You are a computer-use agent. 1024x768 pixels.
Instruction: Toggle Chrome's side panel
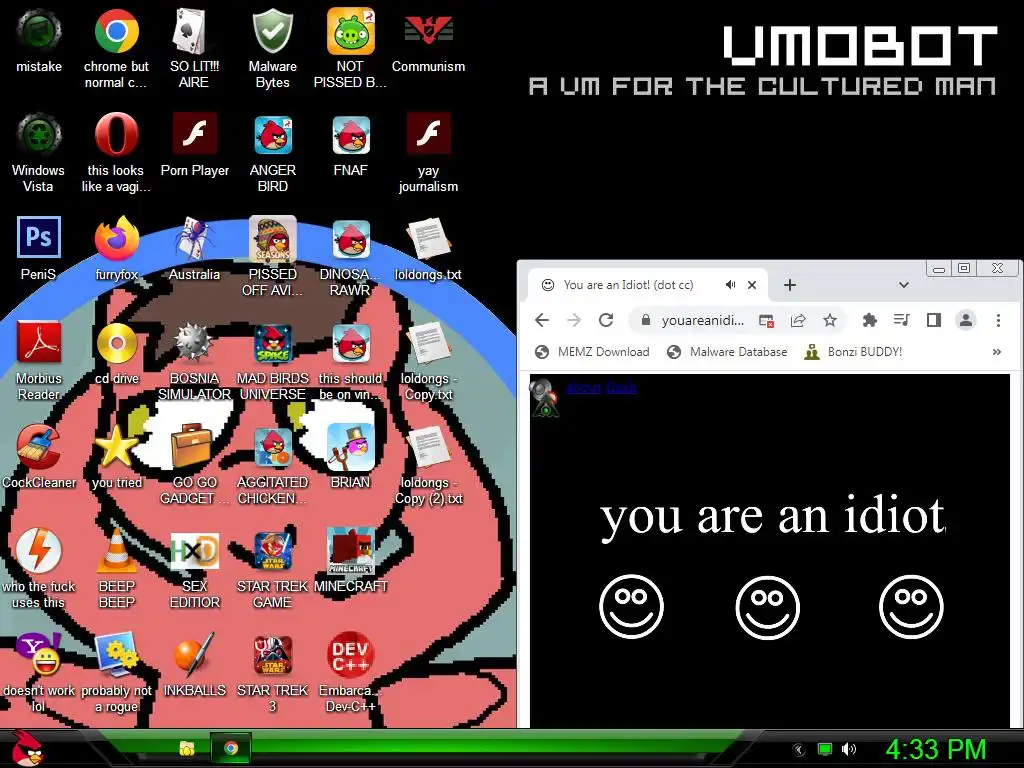click(x=934, y=320)
